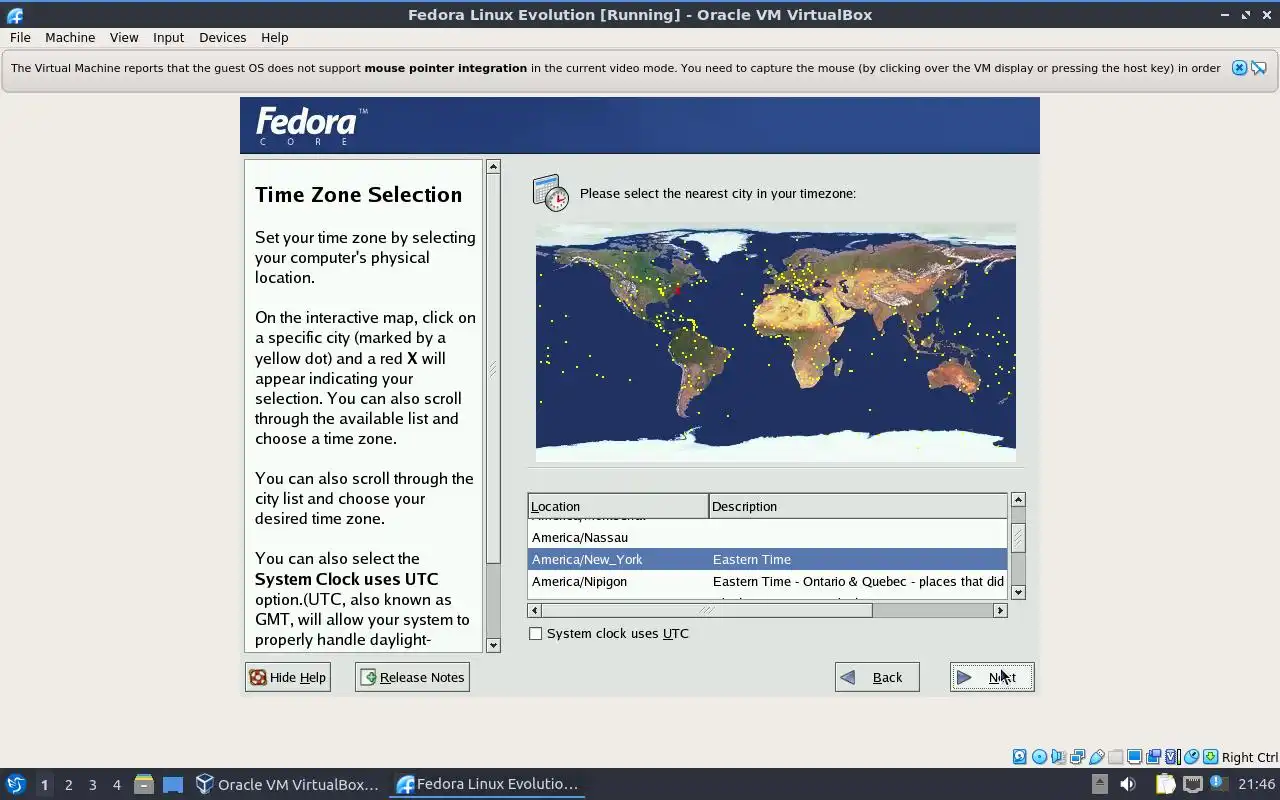Open the Help menu
Screen dimensions: 1280x800
(x=274, y=37)
